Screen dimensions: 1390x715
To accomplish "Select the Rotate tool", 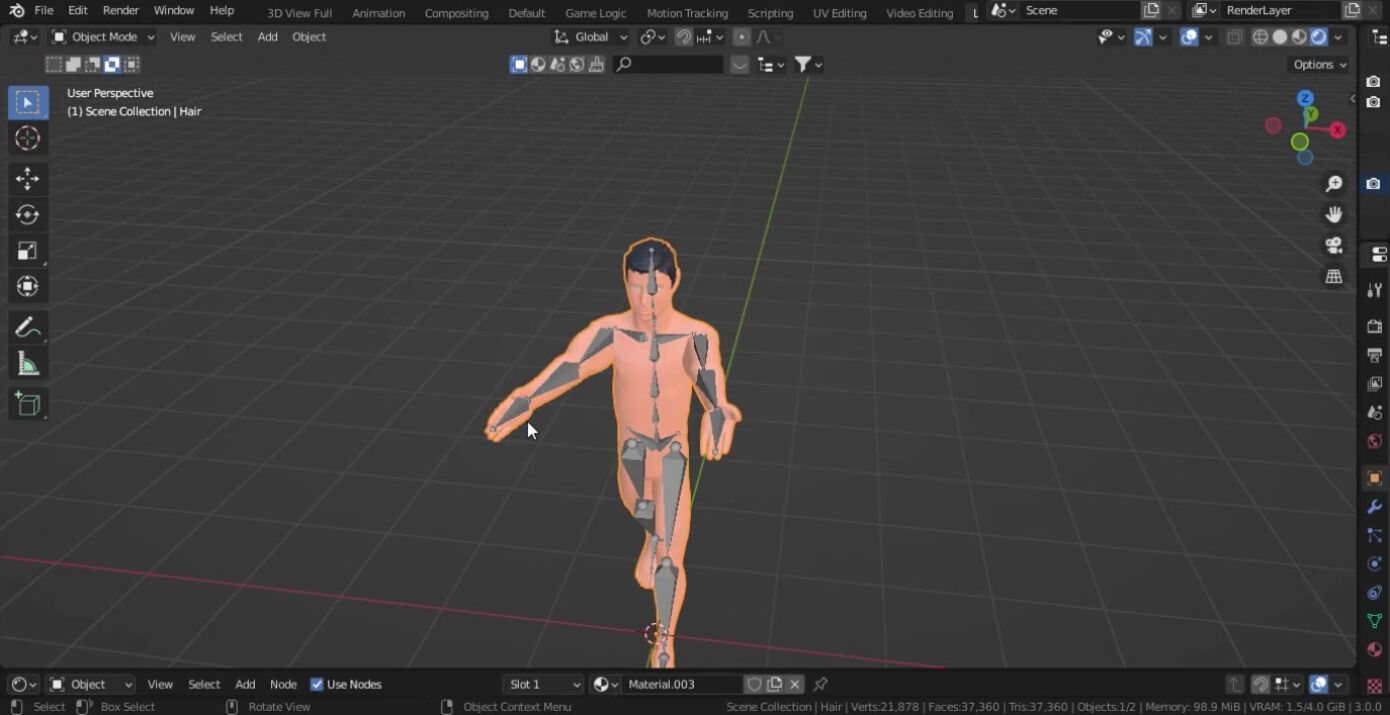I will point(27,214).
